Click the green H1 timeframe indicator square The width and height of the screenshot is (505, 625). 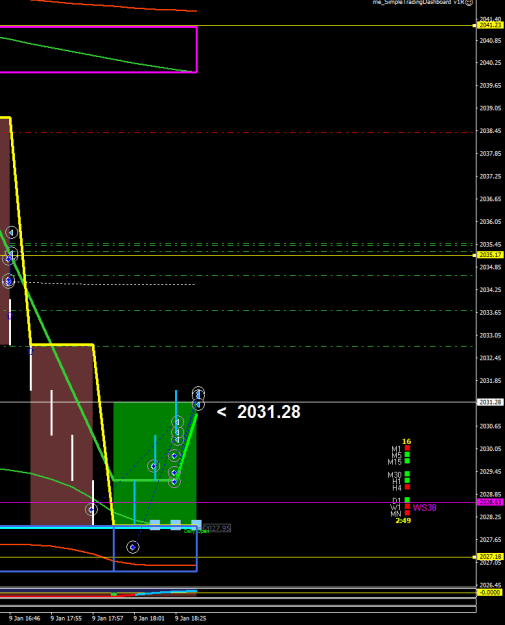coord(407,480)
